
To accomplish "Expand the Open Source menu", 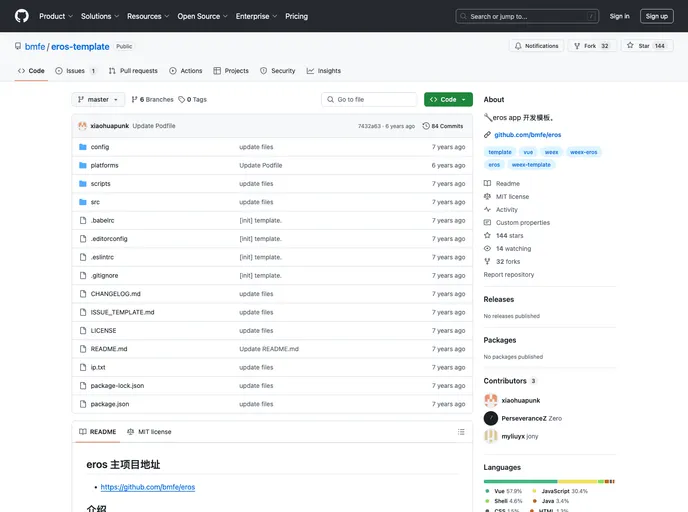I will pyautogui.click(x=202, y=16).
